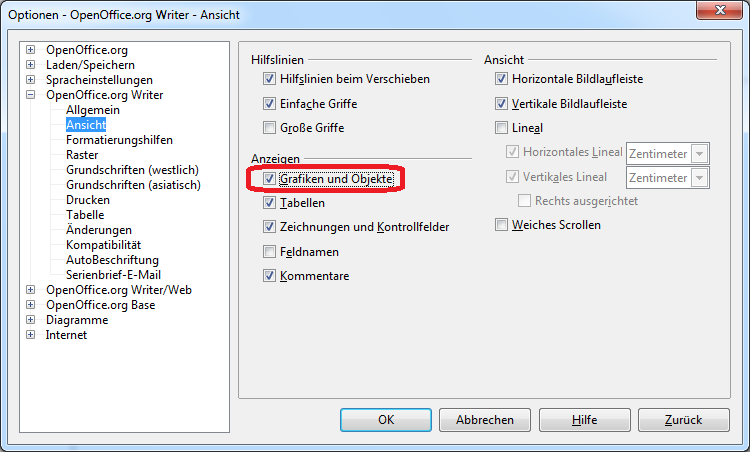Screen dimensions: 750x452
Task: Select the Allgemein tree entry
Action: pos(93,110)
